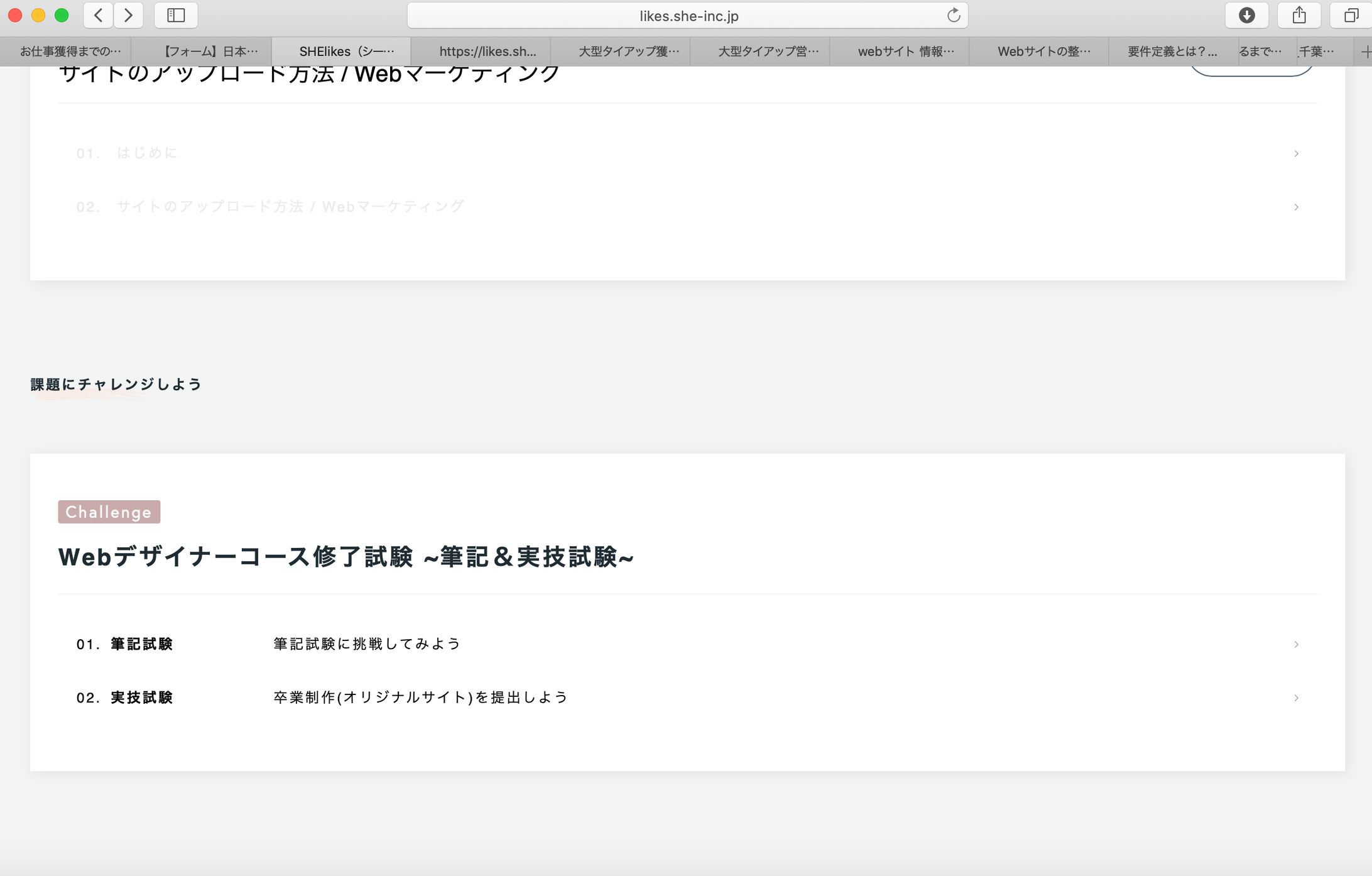The width and height of the screenshot is (1372, 876).
Task: Expand chevron for 実技試験 row
Action: click(x=1296, y=698)
